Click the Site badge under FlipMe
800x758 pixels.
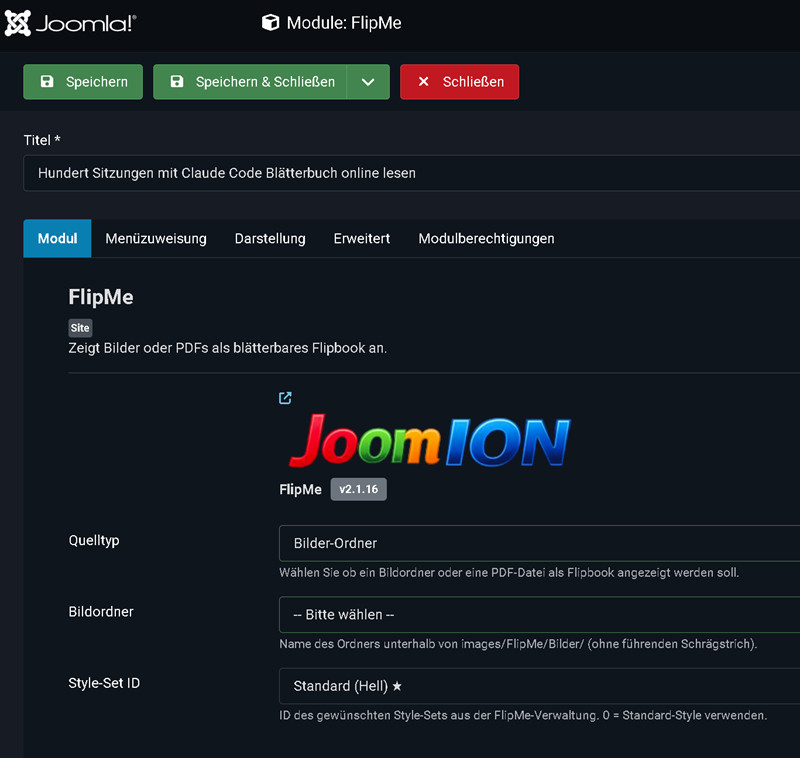(80, 328)
